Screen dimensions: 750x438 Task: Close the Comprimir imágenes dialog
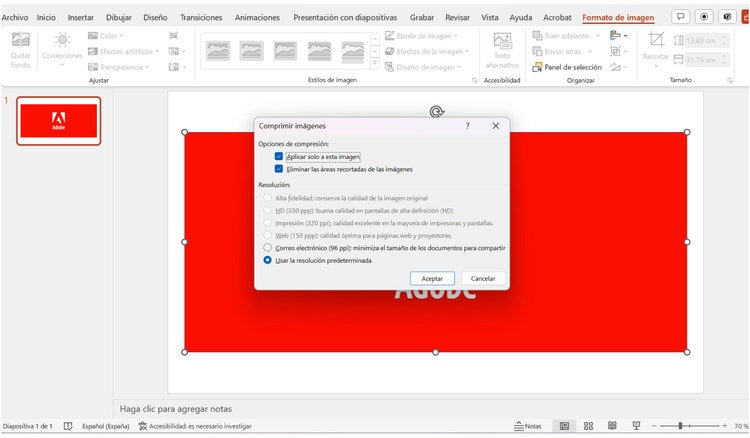pos(496,126)
